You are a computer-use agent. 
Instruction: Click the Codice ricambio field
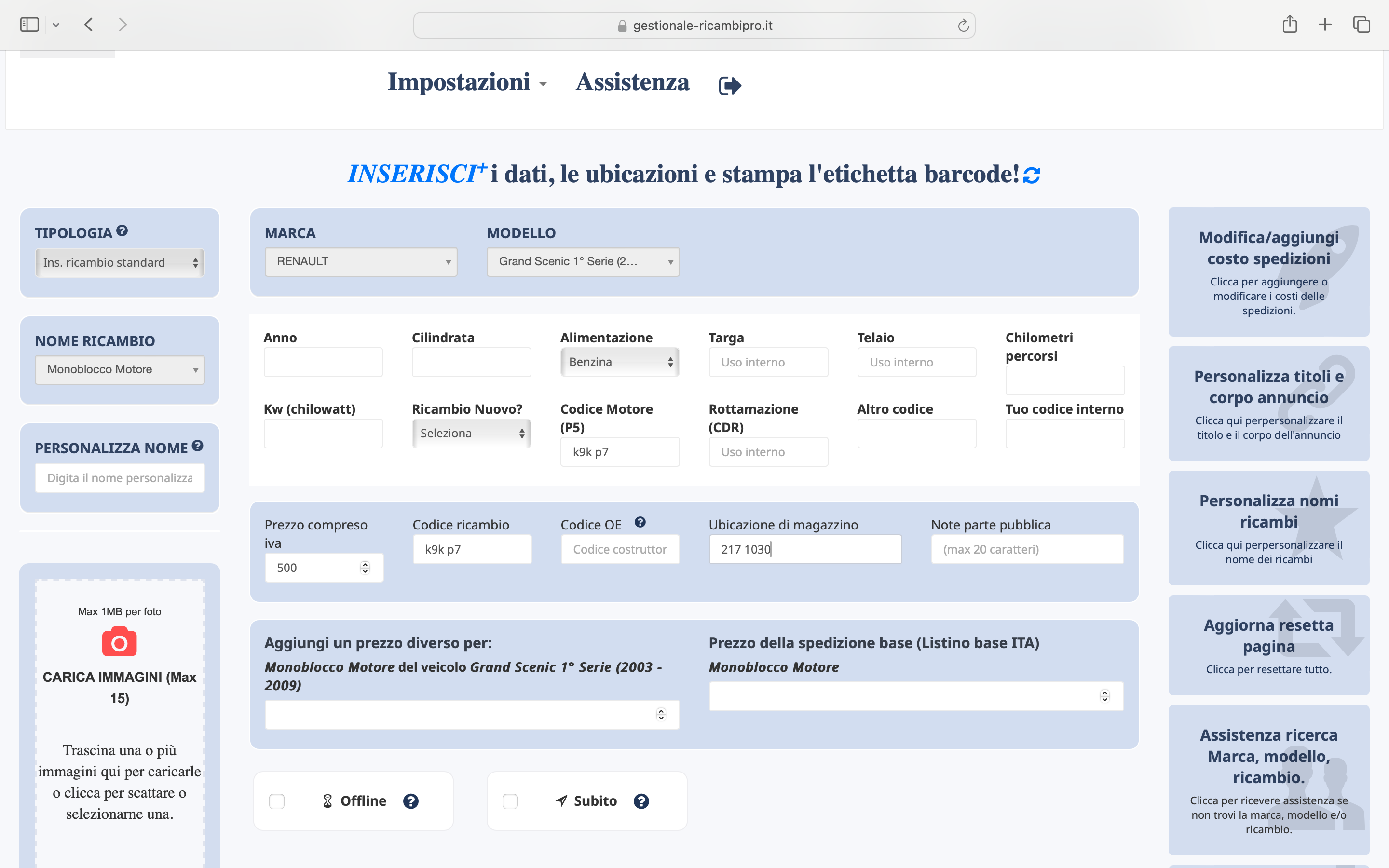472,549
